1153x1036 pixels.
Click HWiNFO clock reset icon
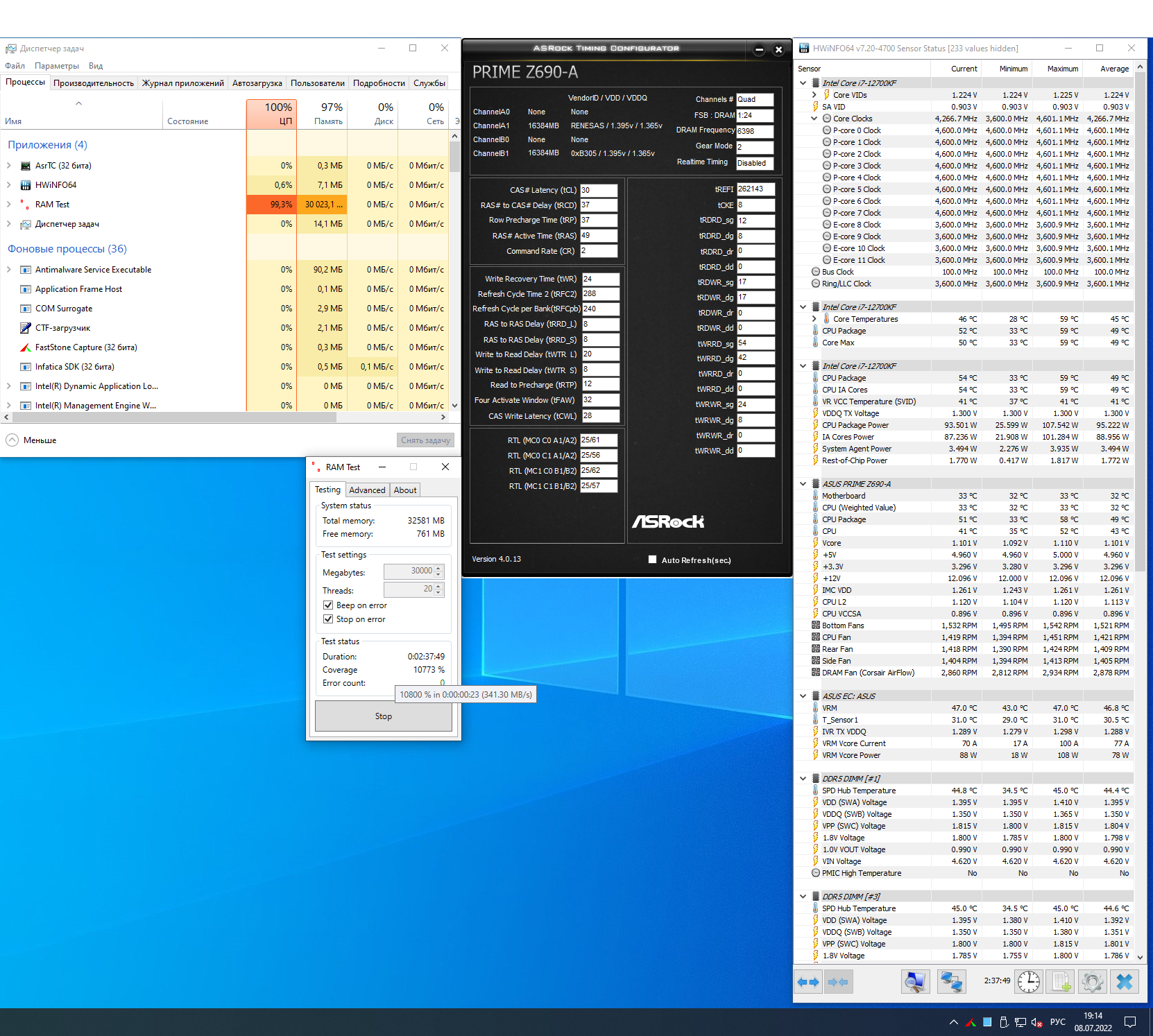tap(1028, 981)
